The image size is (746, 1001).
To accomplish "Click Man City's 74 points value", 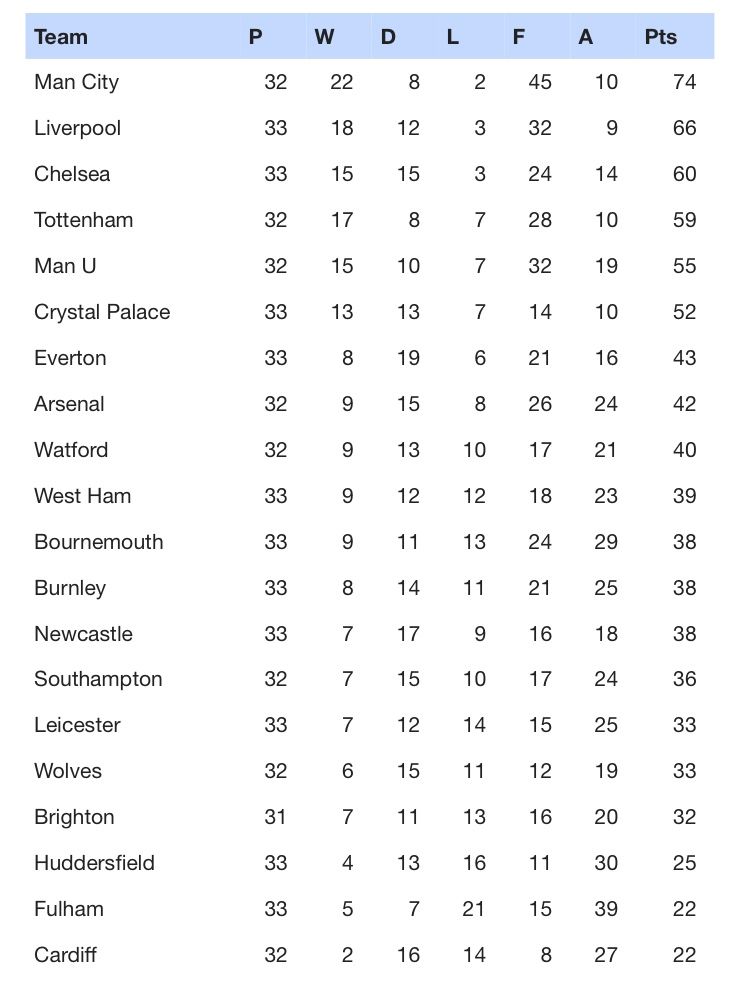I will pyautogui.click(x=684, y=82).
